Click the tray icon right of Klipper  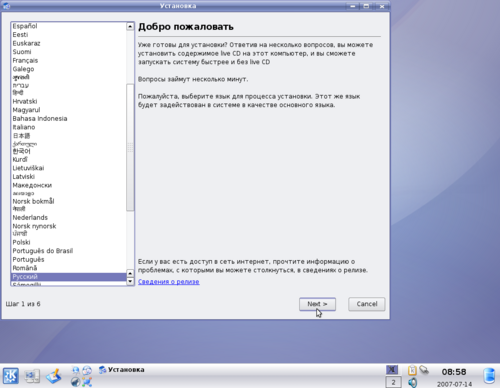coord(424,370)
